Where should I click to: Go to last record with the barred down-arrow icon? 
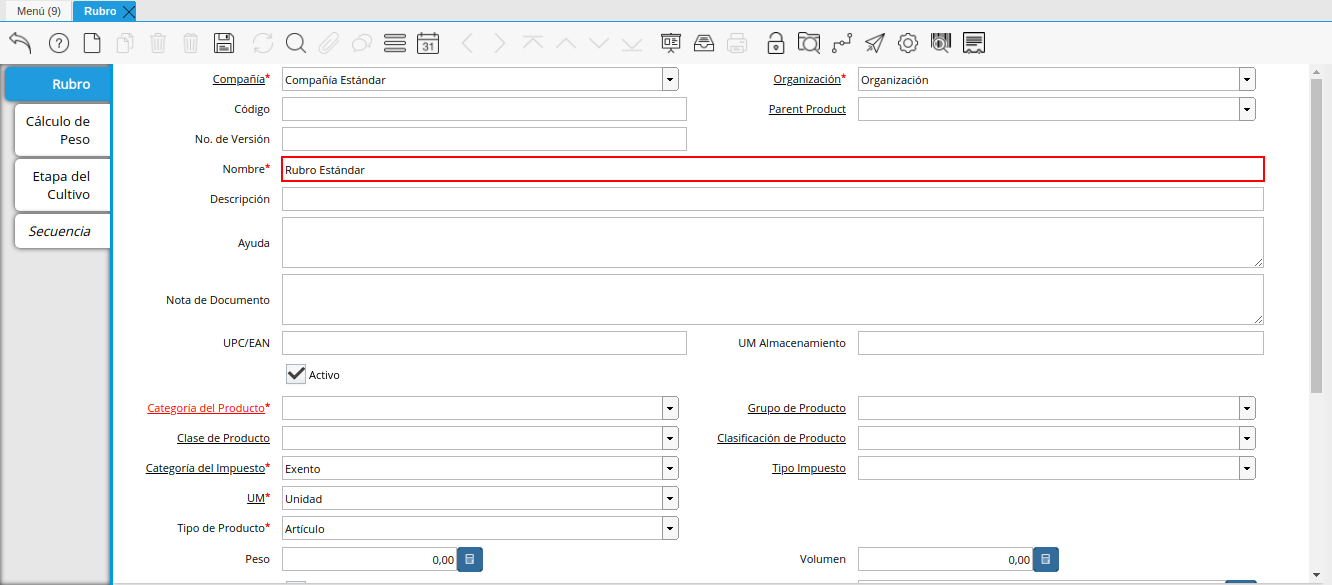[x=632, y=43]
